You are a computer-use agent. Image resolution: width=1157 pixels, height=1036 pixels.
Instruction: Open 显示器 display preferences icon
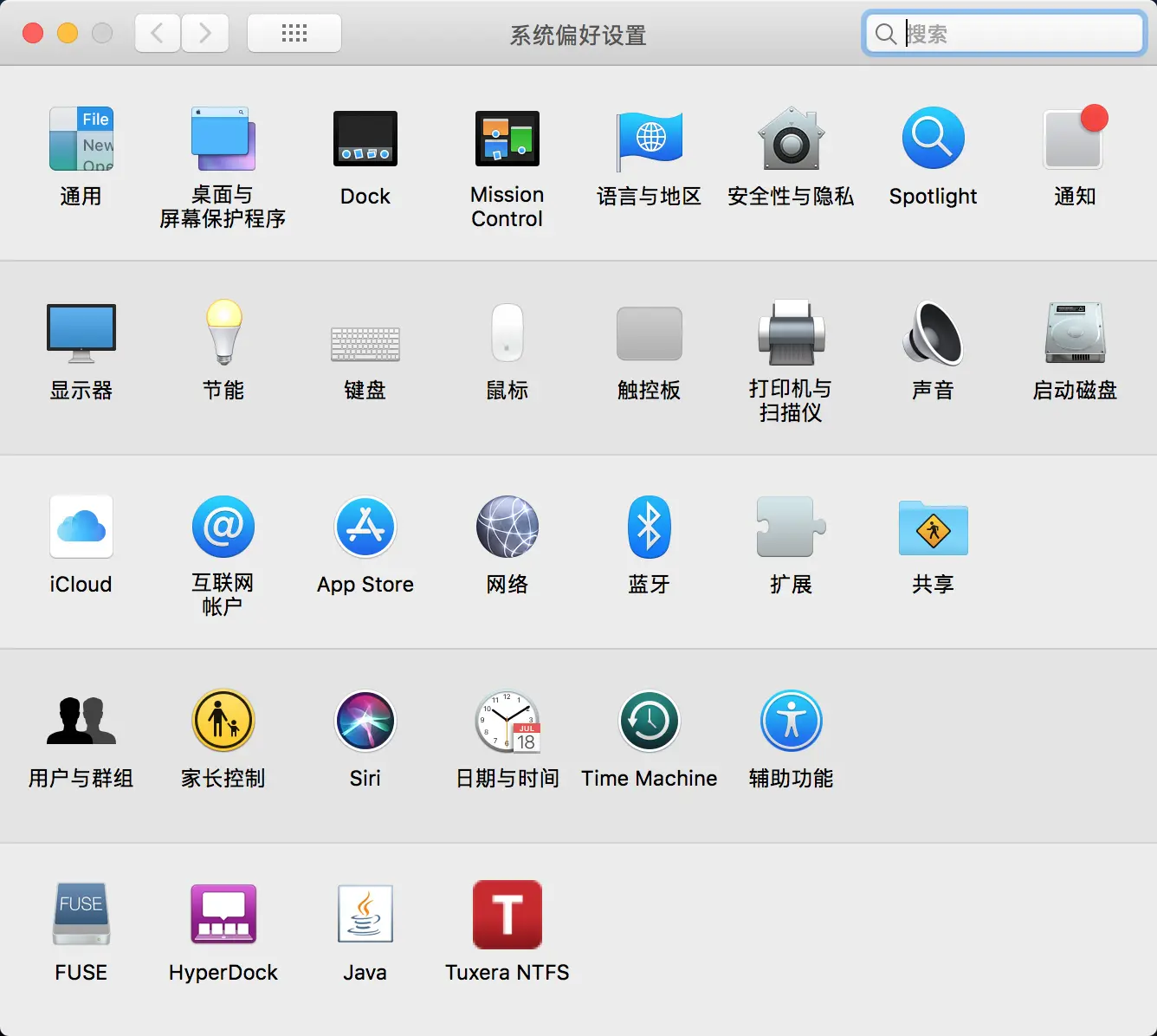81,333
